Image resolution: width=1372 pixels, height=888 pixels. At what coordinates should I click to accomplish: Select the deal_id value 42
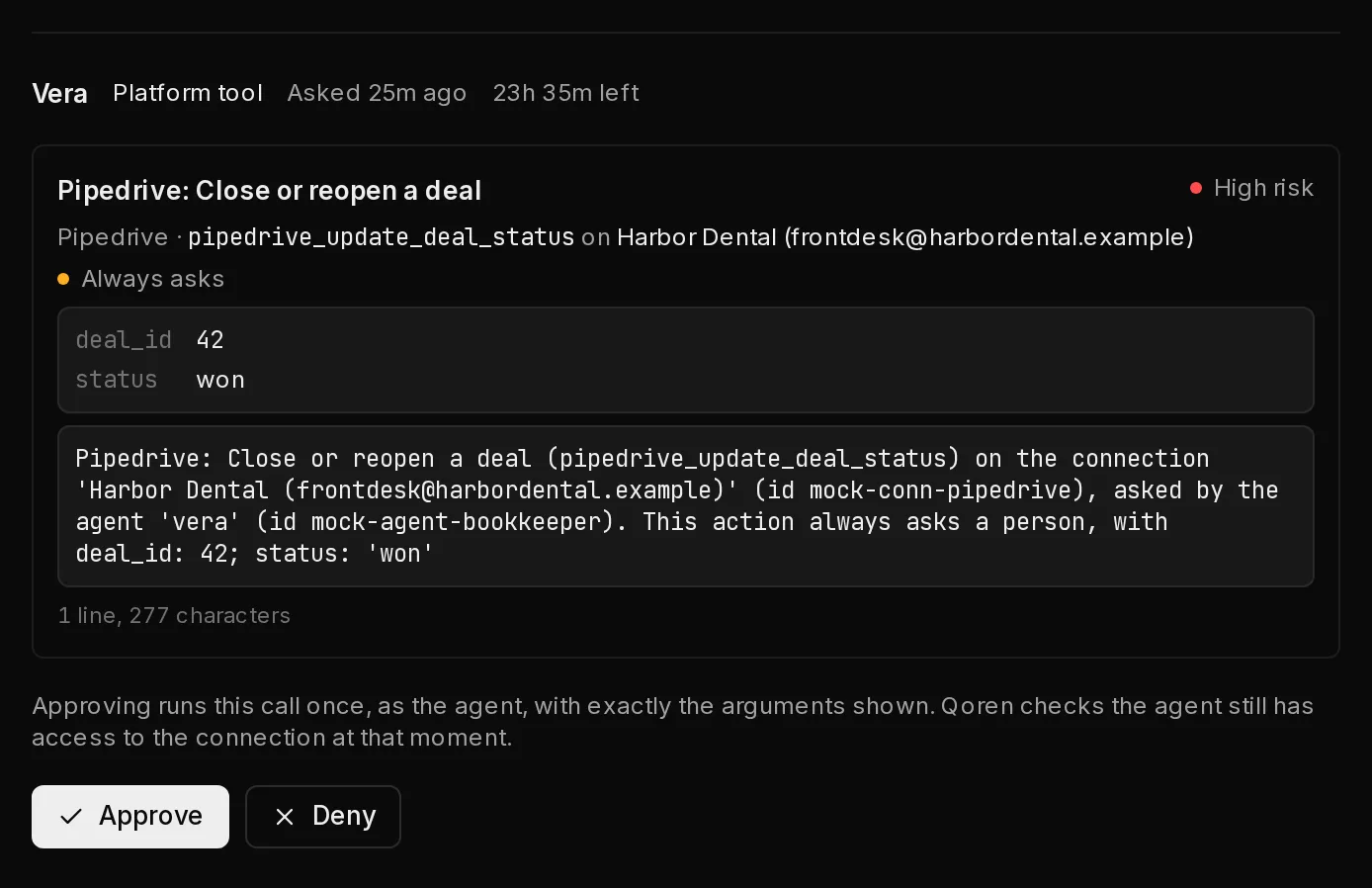click(211, 340)
